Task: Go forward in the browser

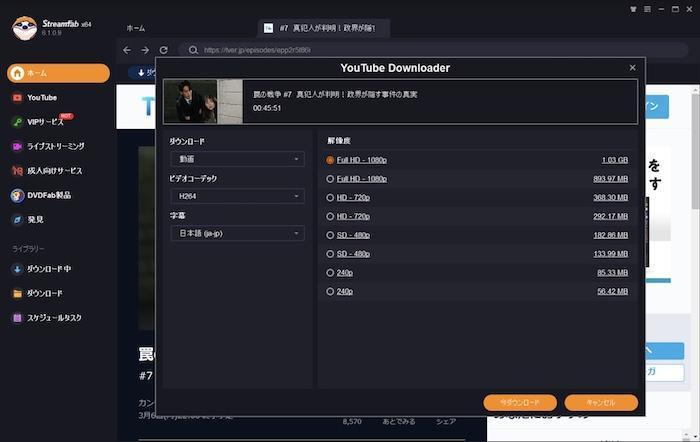Action: point(145,50)
